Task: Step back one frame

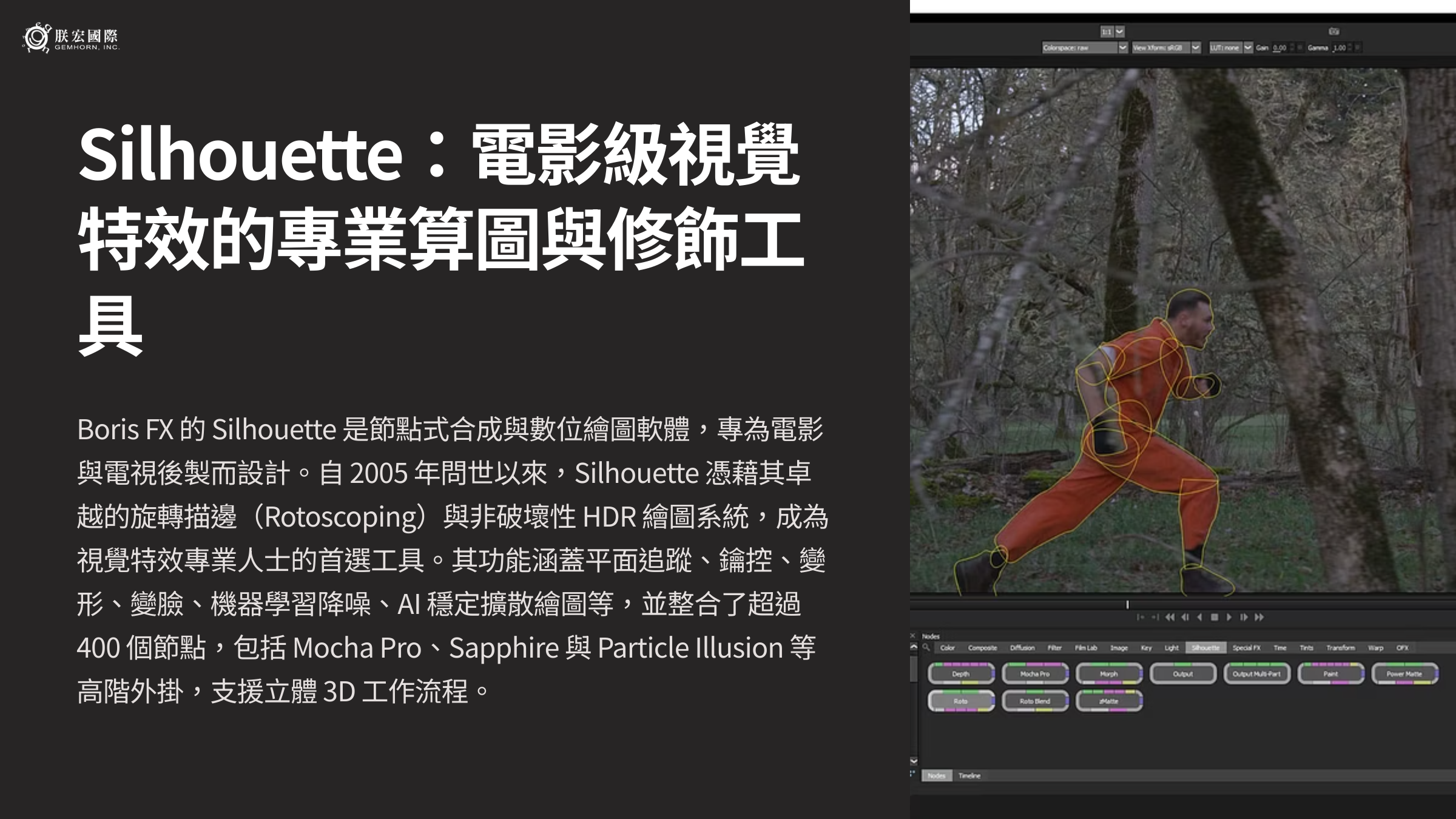Action: click(1185, 617)
